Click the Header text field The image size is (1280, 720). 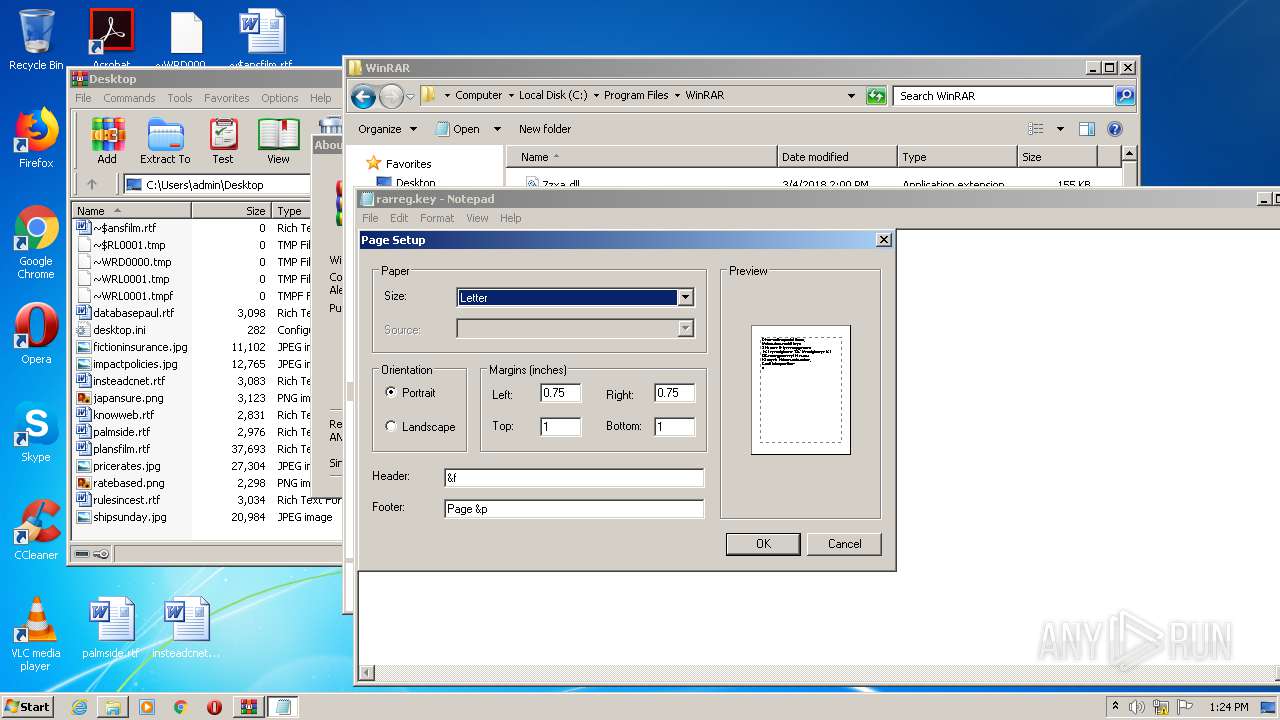(574, 478)
